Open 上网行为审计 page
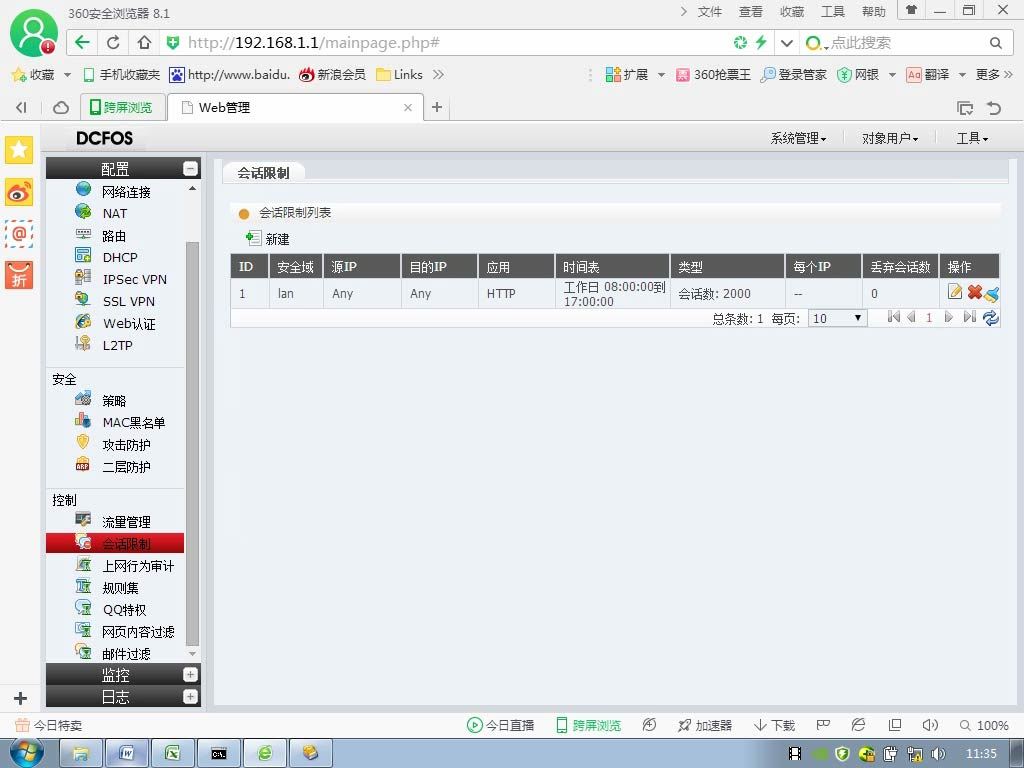The height and width of the screenshot is (768, 1024). click(138, 566)
